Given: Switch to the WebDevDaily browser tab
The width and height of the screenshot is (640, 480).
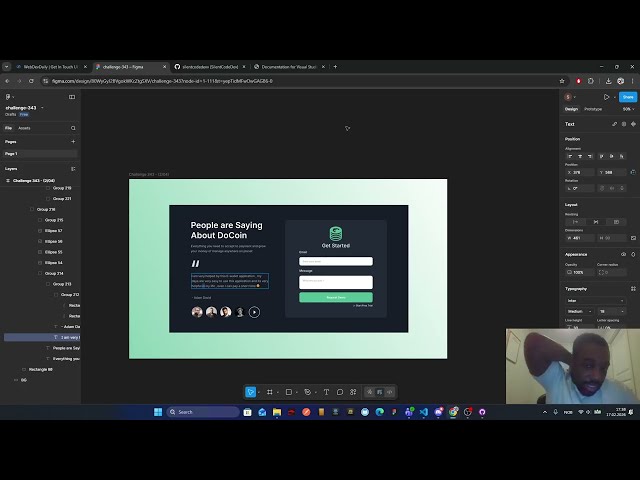Looking at the screenshot, I should [51, 67].
